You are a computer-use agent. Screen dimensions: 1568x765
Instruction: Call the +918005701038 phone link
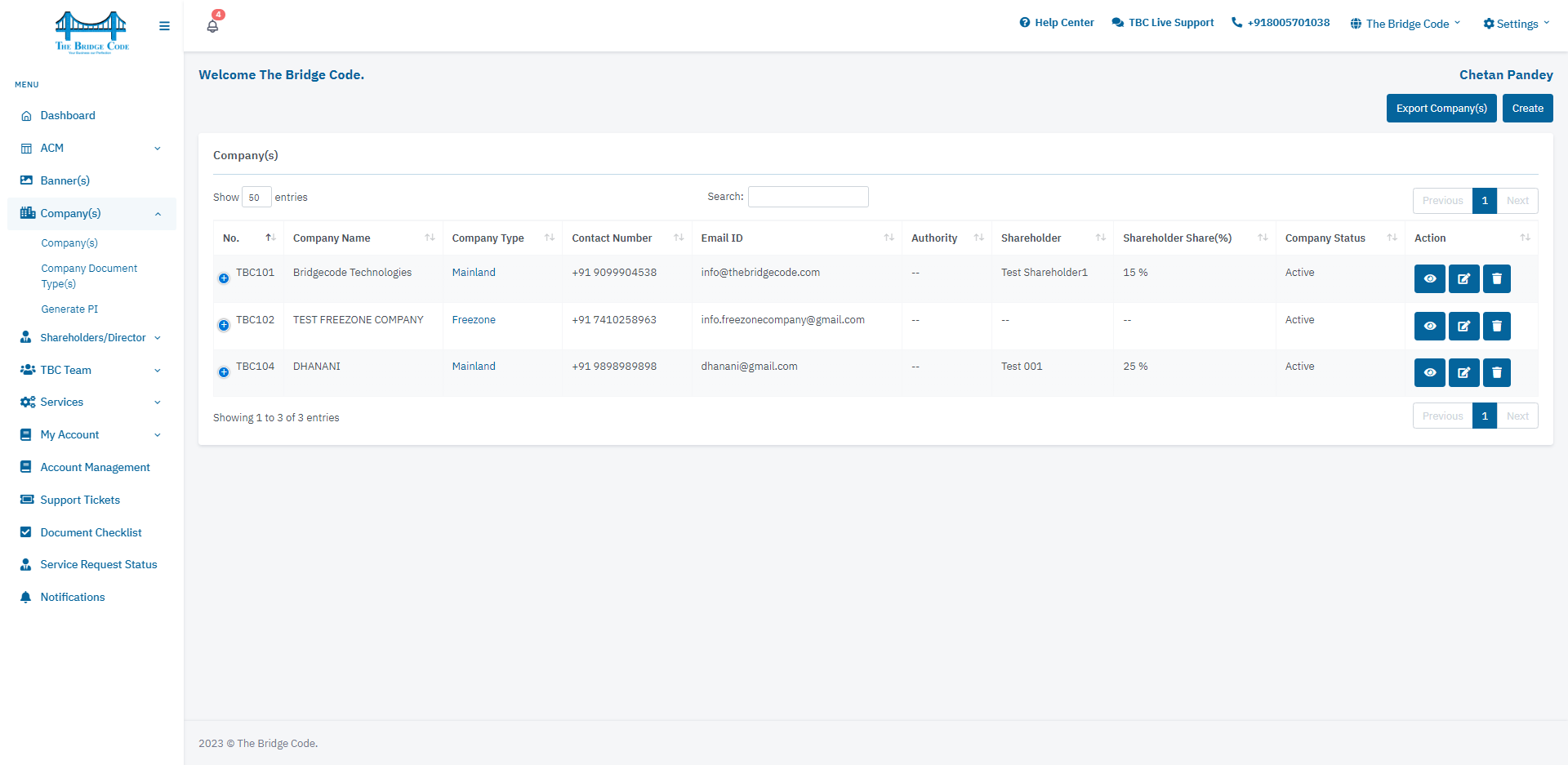coord(1281,23)
